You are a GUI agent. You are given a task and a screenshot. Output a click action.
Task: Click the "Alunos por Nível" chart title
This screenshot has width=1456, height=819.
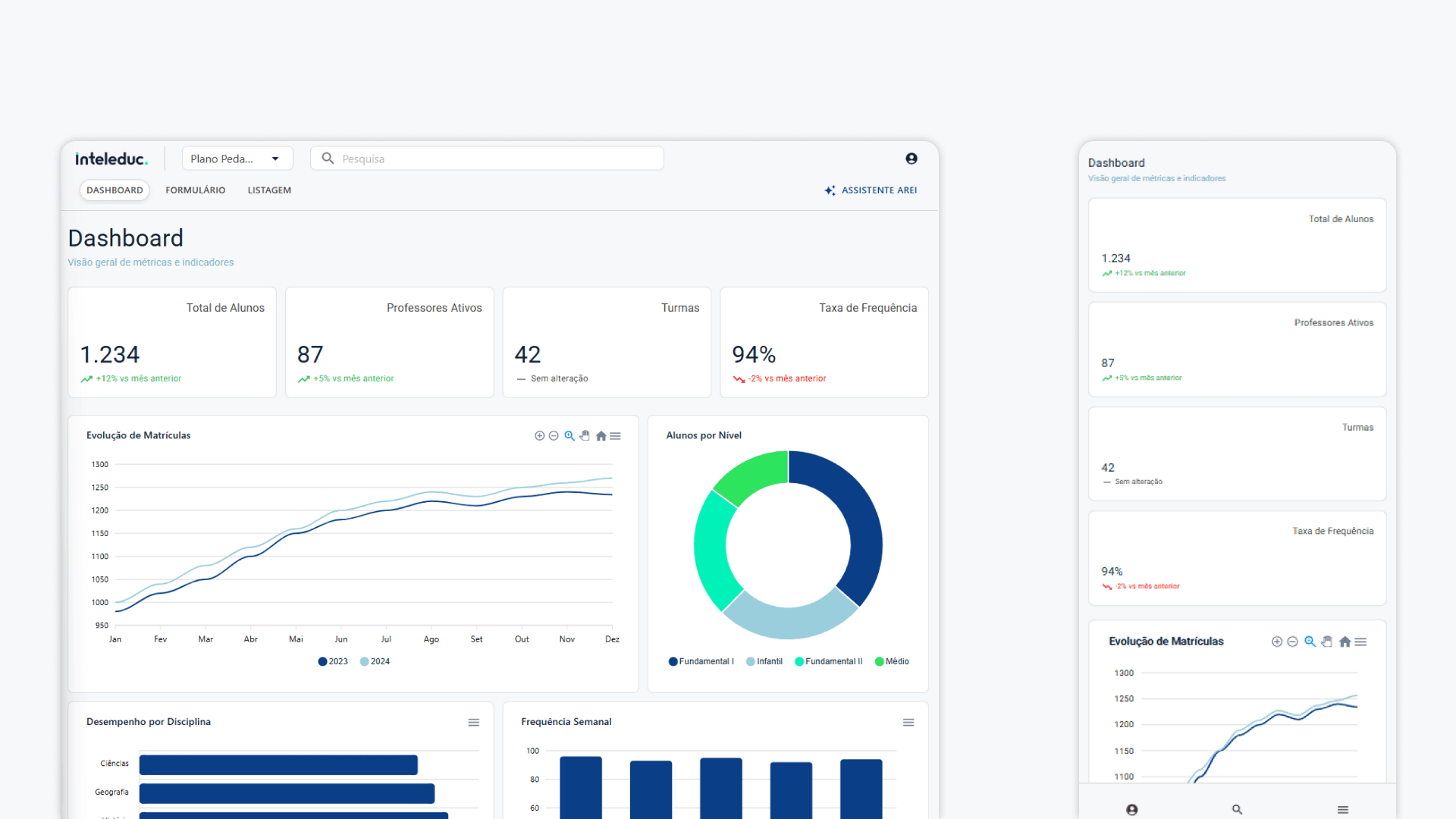[x=704, y=435]
